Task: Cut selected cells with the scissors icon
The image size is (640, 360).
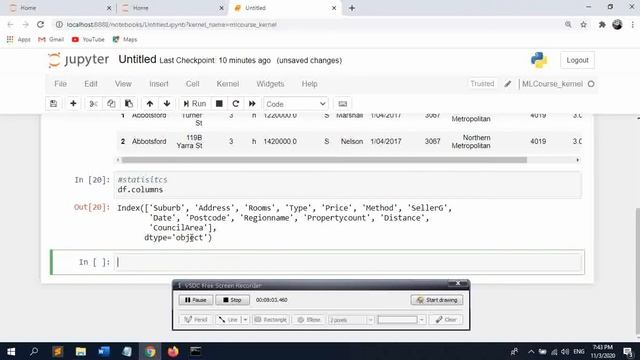Action: (x=93, y=104)
